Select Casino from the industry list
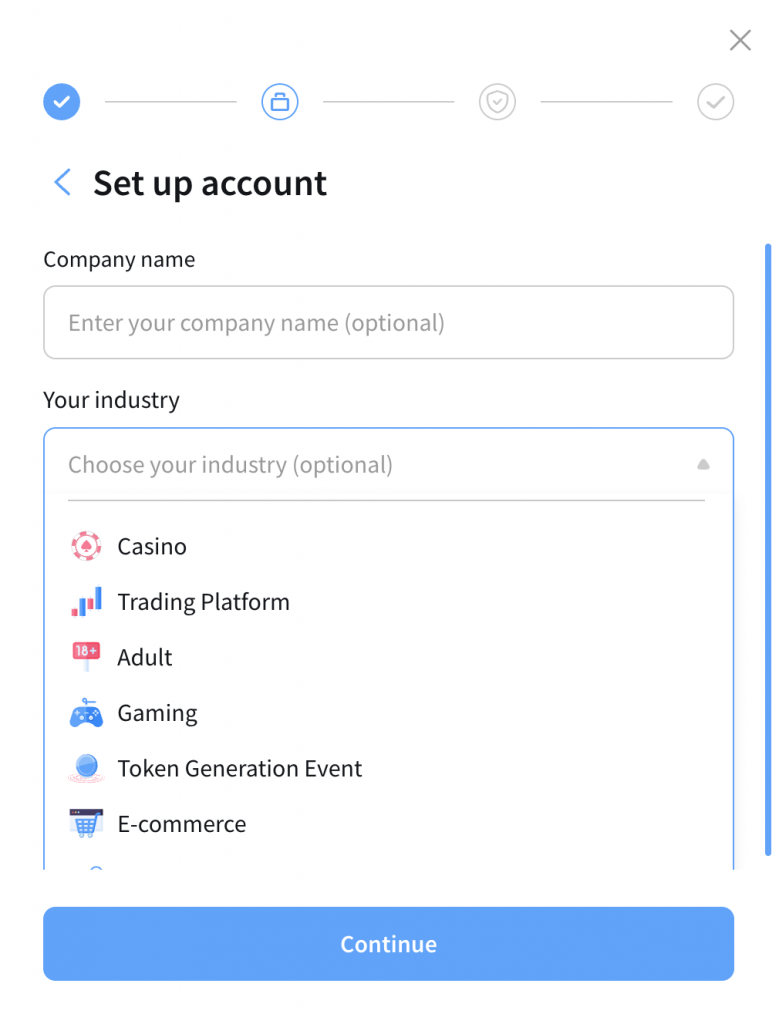 (x=152, y=547)
